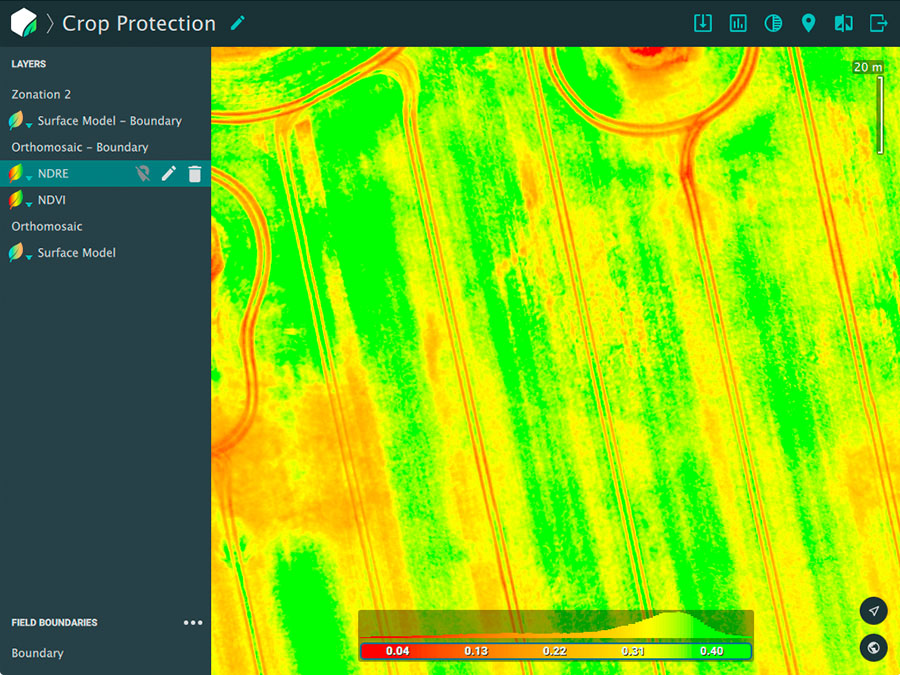
Task: Expand the NDVI layer dropdown arrow
Action: tap(29, 205)
